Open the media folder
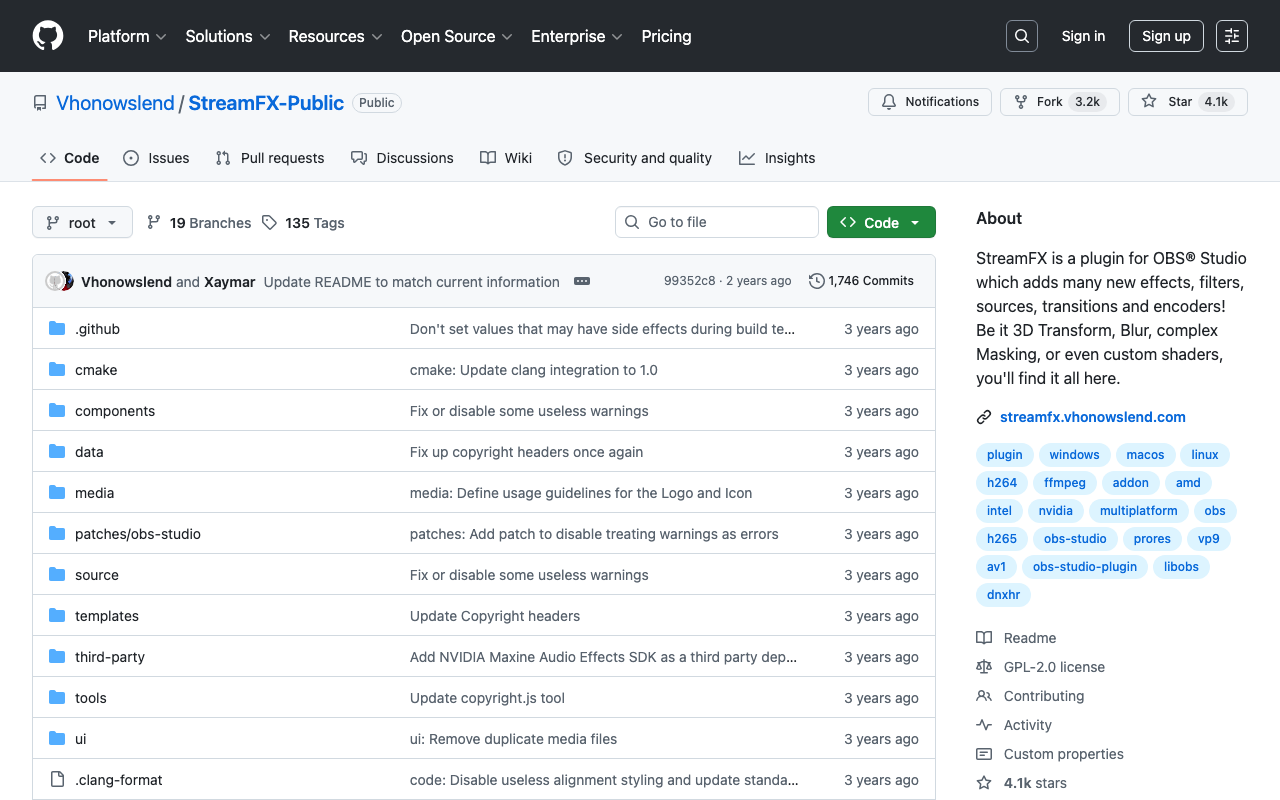 click(x=94, y=493)
